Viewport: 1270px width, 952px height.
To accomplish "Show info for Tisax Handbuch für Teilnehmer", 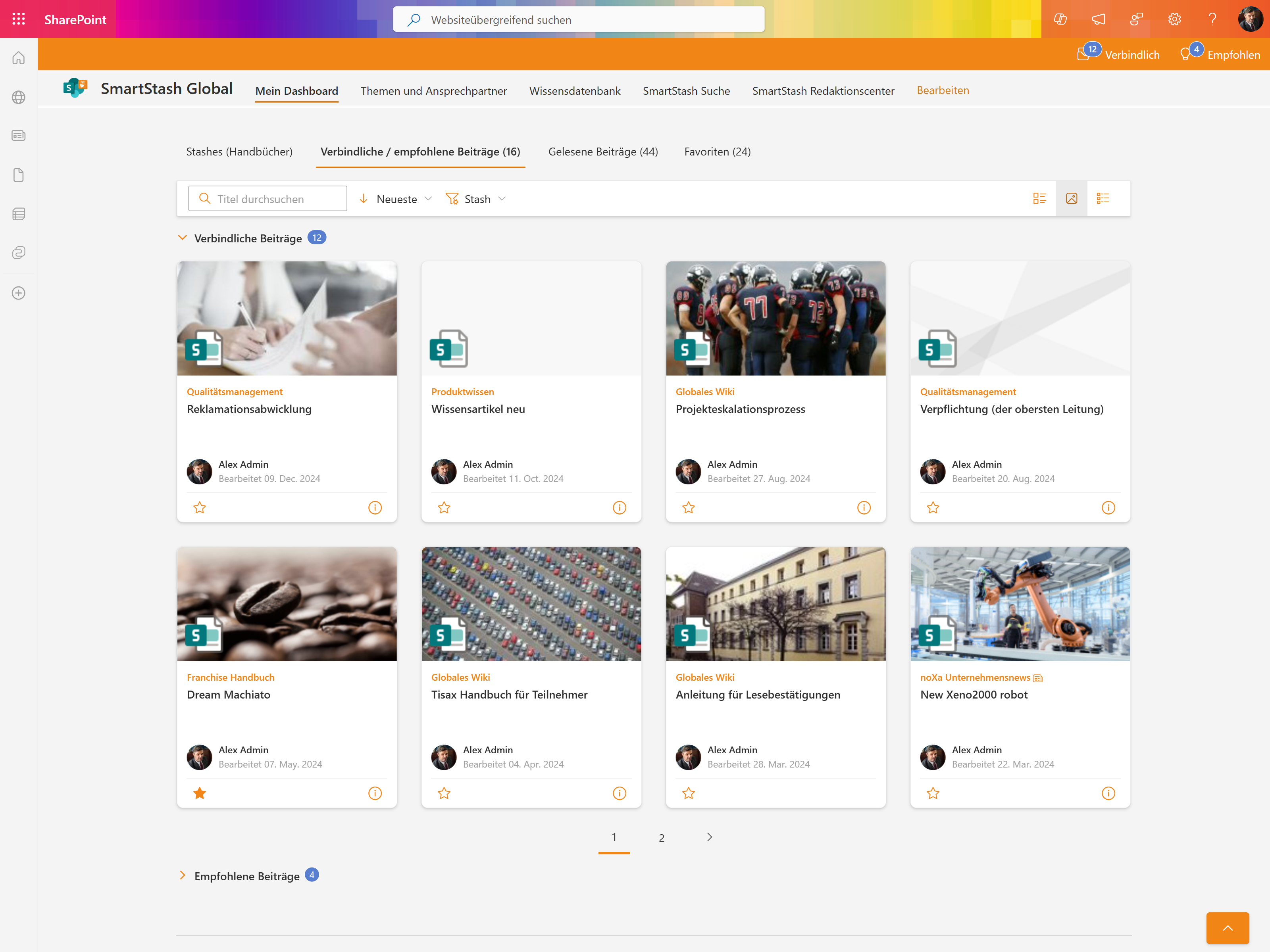I will (620, 793).
